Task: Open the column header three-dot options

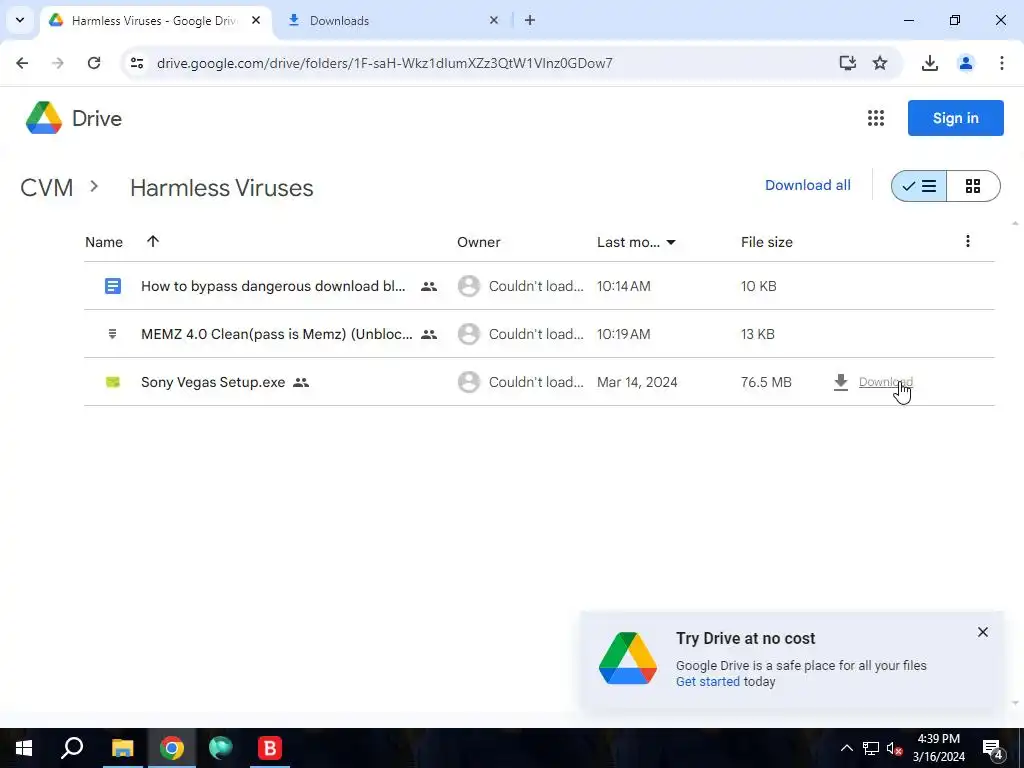Action: 968,242
